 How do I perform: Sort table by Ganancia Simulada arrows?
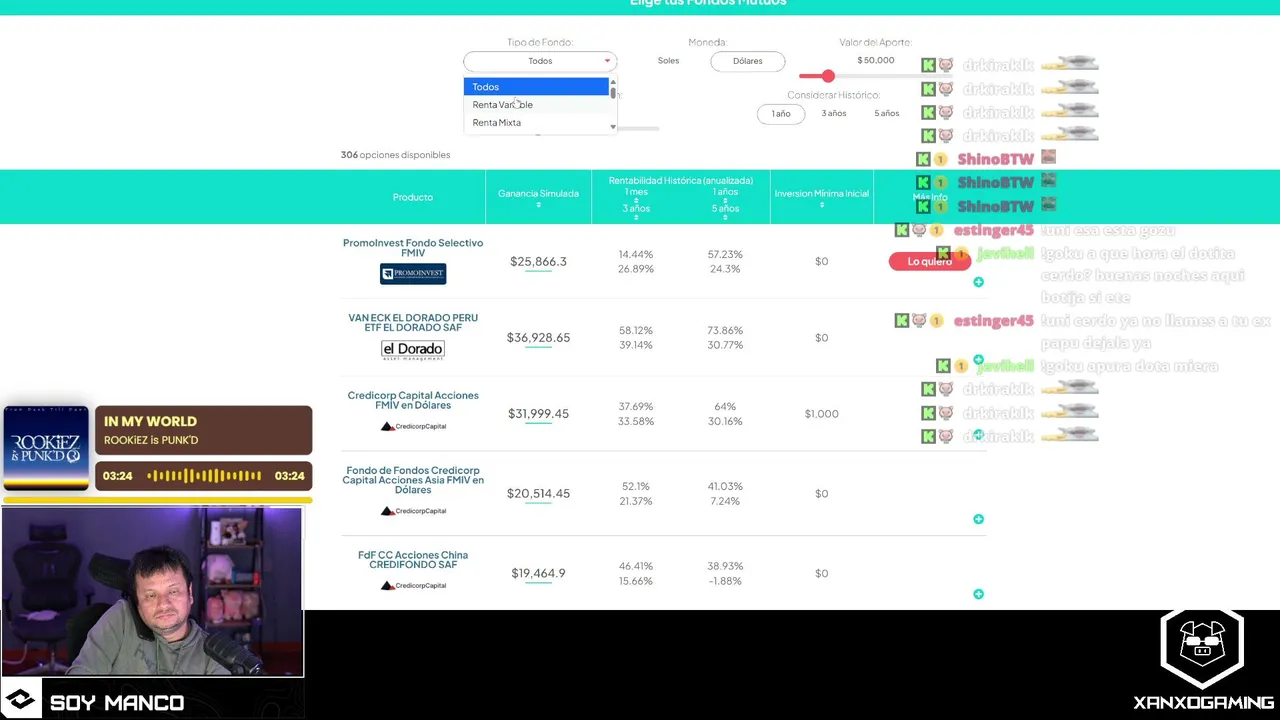(x=538, y=205)
